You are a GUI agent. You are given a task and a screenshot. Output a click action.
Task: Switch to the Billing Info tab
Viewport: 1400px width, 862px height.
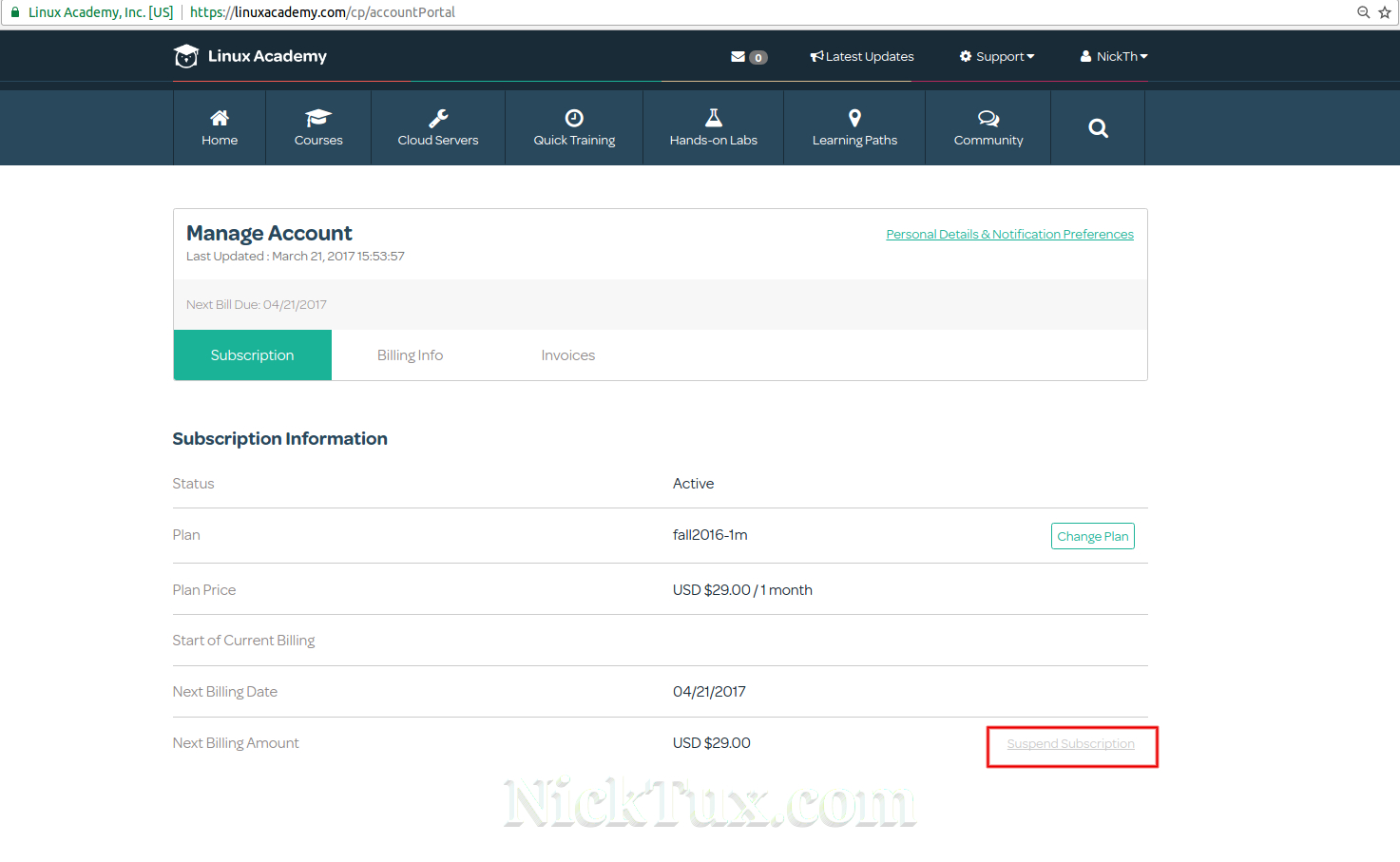[410, 355]
